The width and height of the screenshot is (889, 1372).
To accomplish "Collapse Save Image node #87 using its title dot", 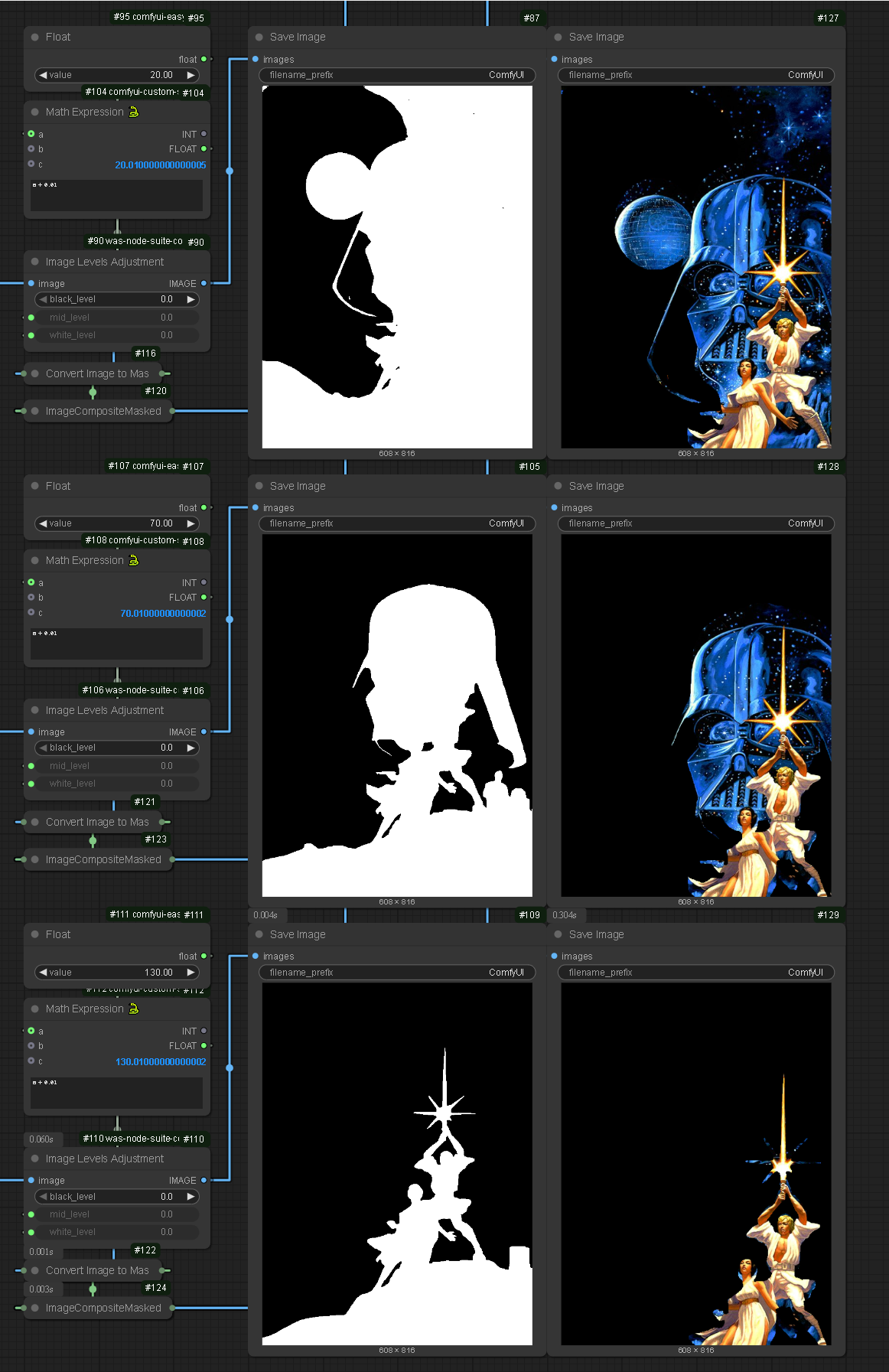I will (259, 37).
